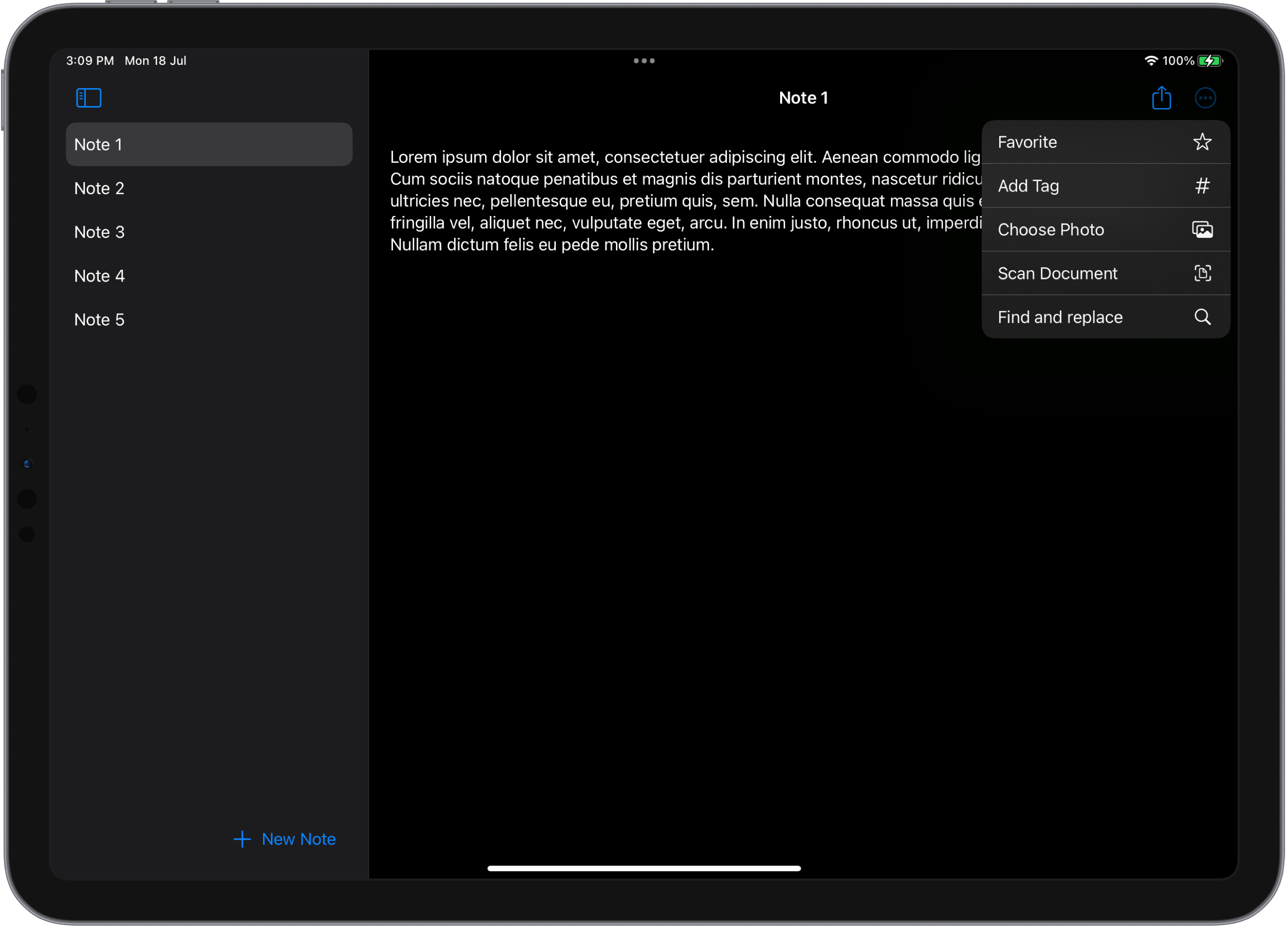
Task: Open the sidebar toggle icon
Action: pyautogui.click(x=89, y=98)
